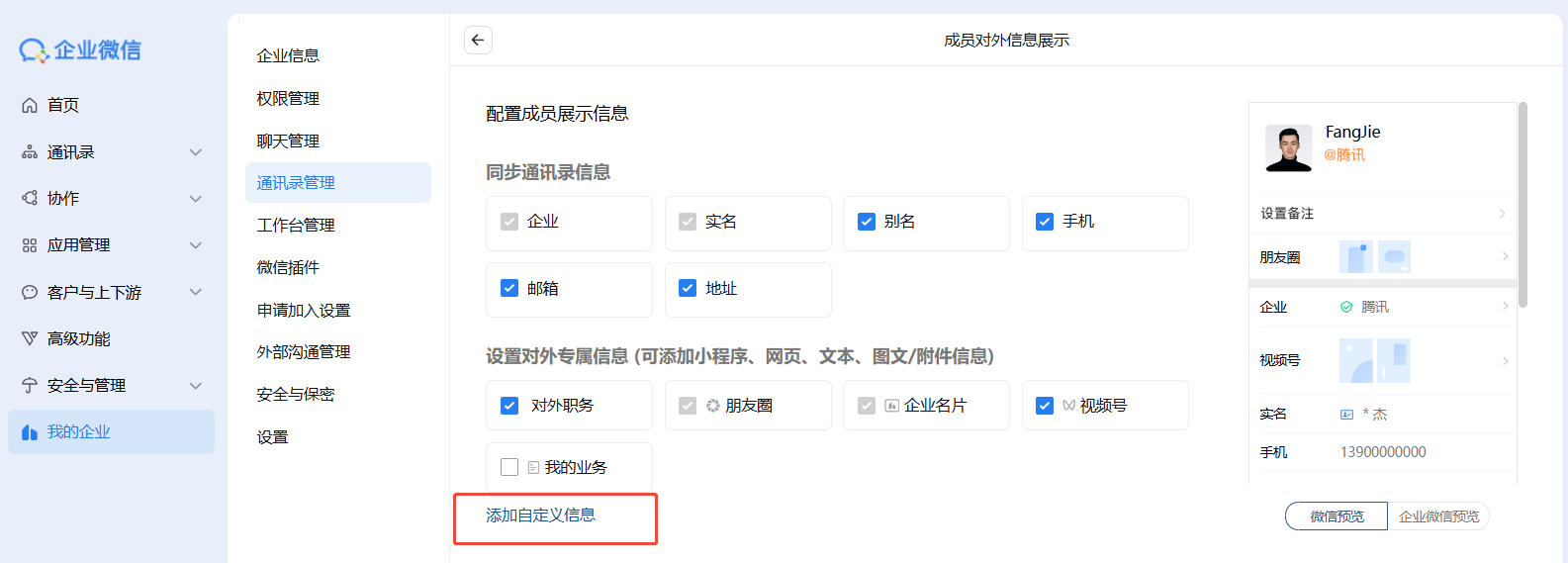This screenshot has width=1568, height=563.
Task: Click the 应用管理 grid icon
Action: (x=30, y=245)
